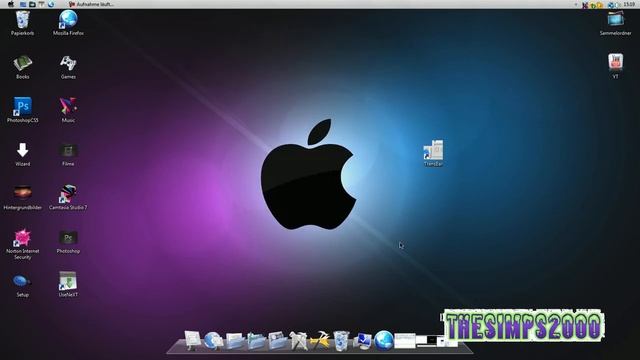
Task: Open the Music folder icon
Action: [x=68, y=106]
